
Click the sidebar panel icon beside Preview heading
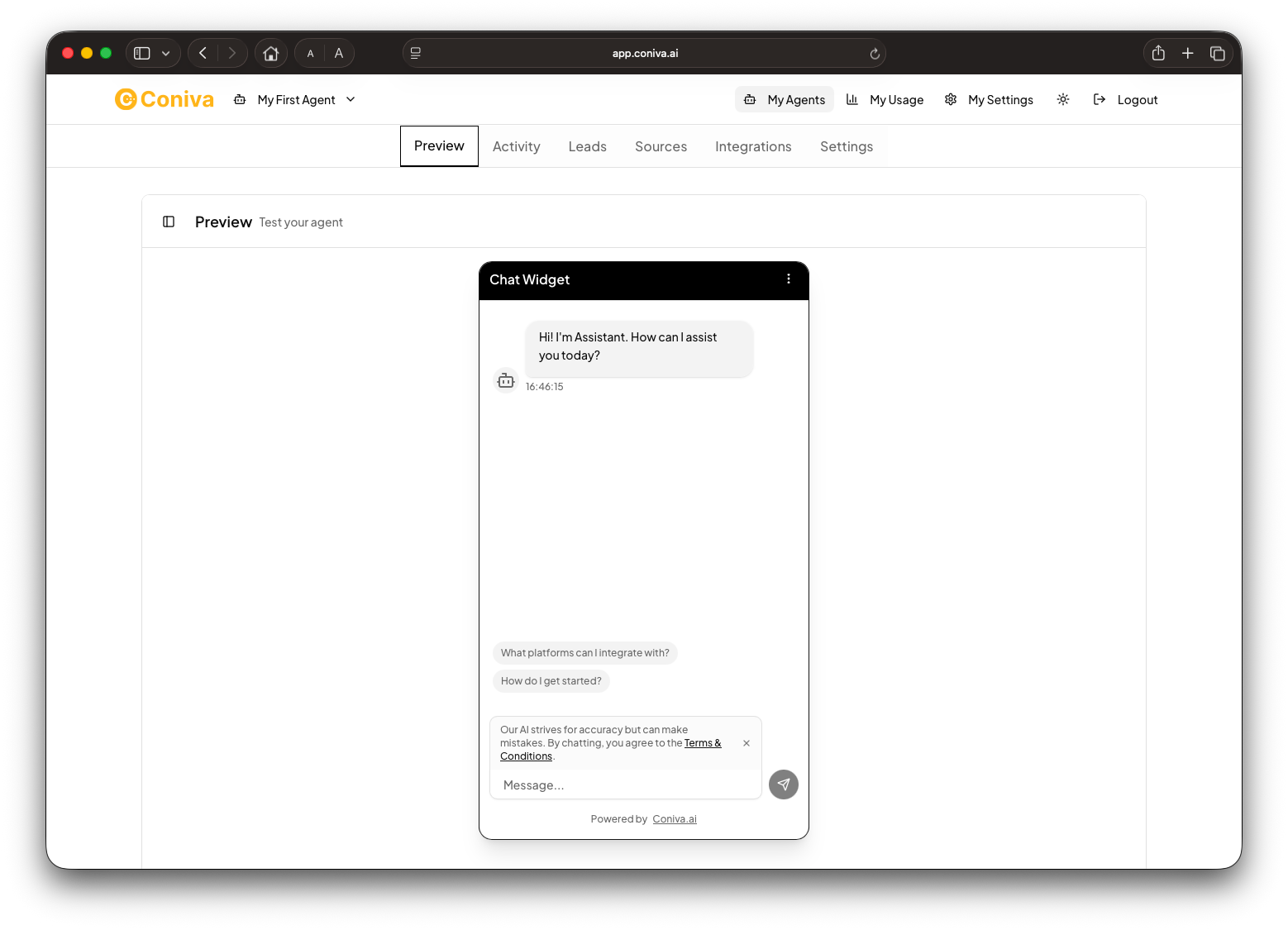point(169,221)
